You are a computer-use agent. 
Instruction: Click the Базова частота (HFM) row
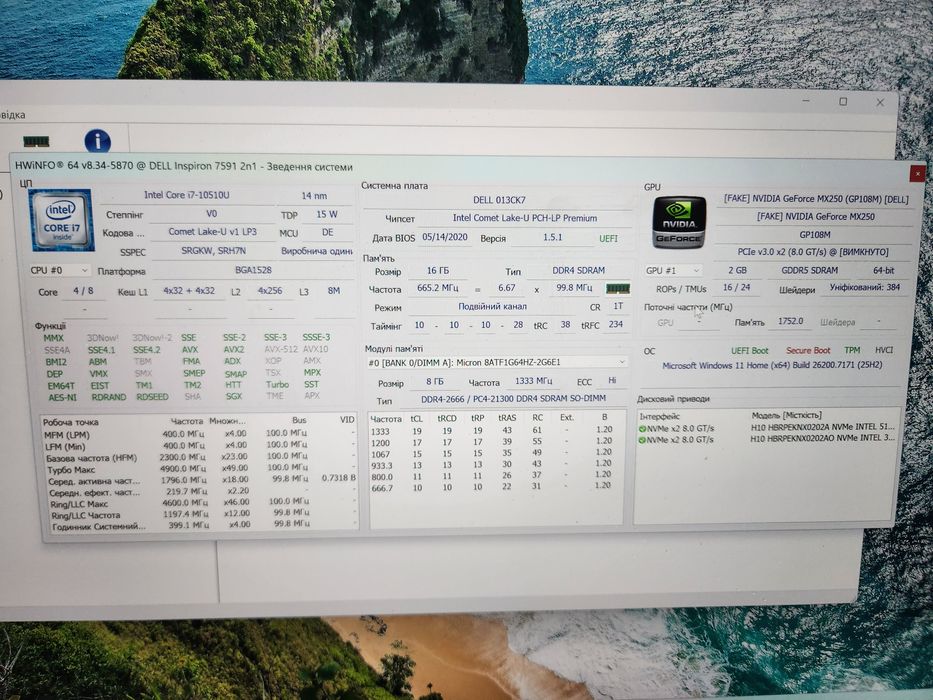(200, 457)
